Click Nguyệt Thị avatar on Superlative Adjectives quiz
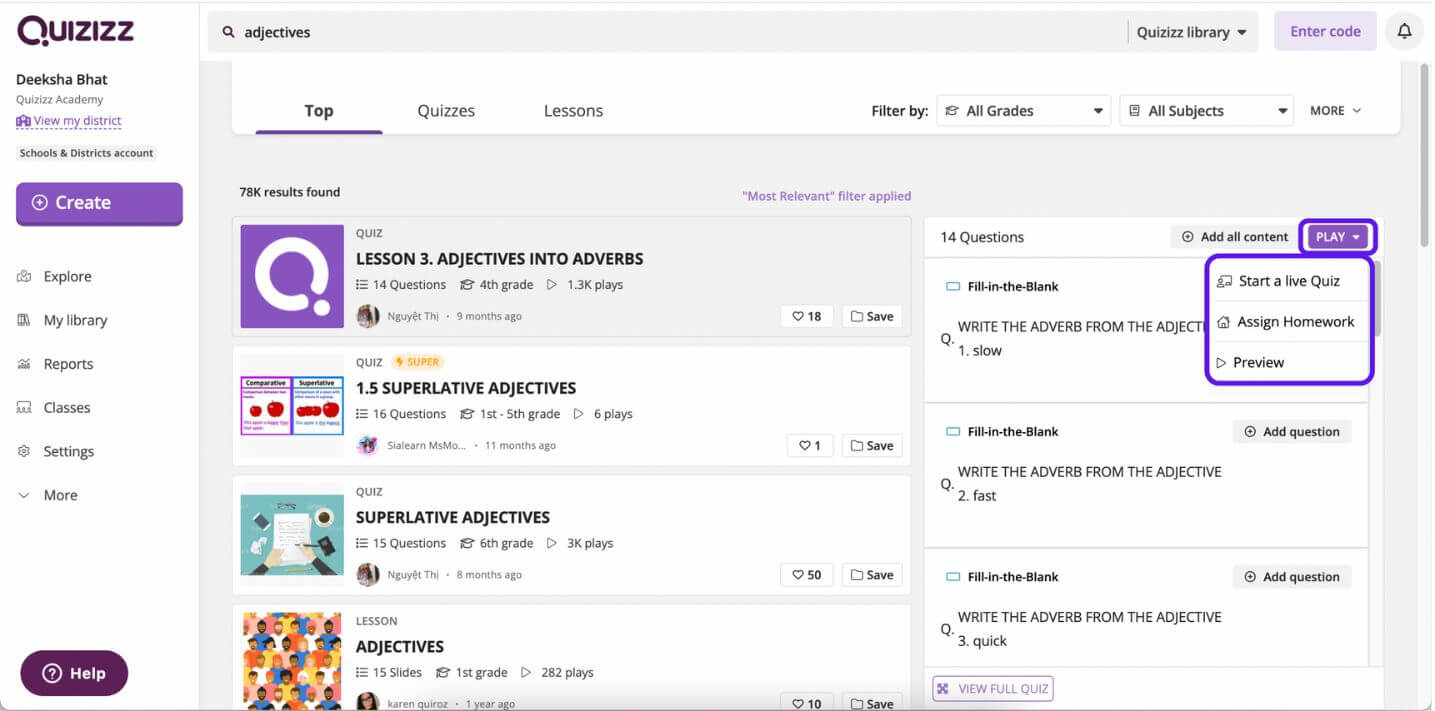The width and height of the screenshot is (1435, 711). pos(368,575)
